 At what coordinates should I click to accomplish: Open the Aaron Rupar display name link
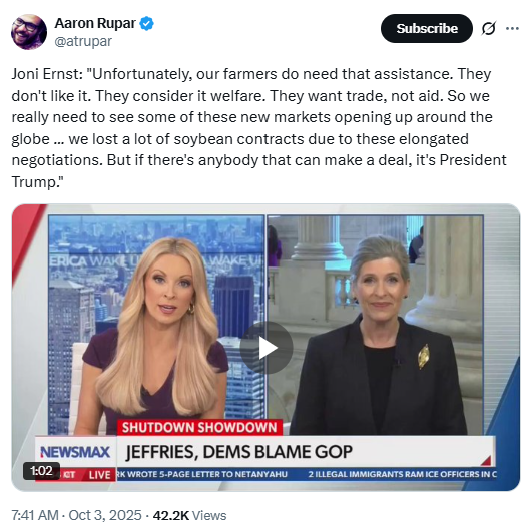(95, 23)
